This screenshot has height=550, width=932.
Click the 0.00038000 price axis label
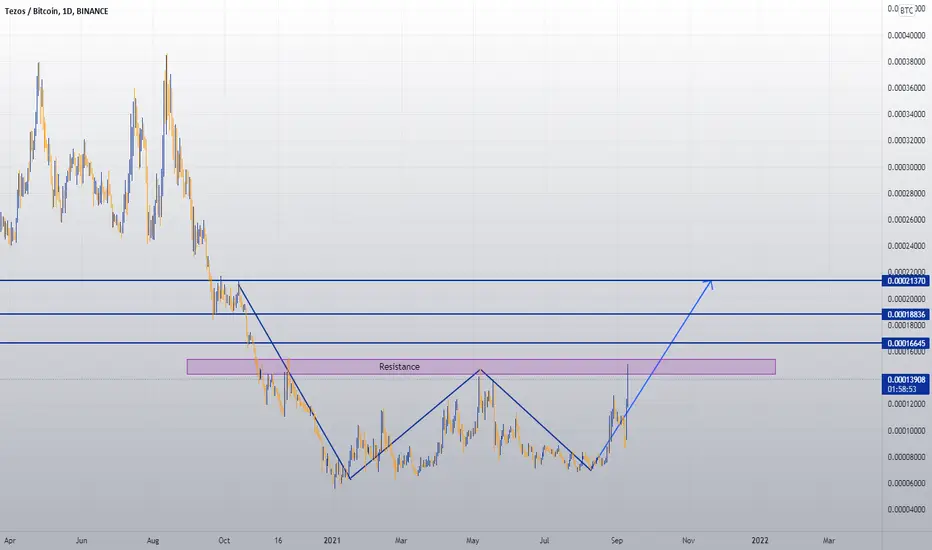(906, 62)
